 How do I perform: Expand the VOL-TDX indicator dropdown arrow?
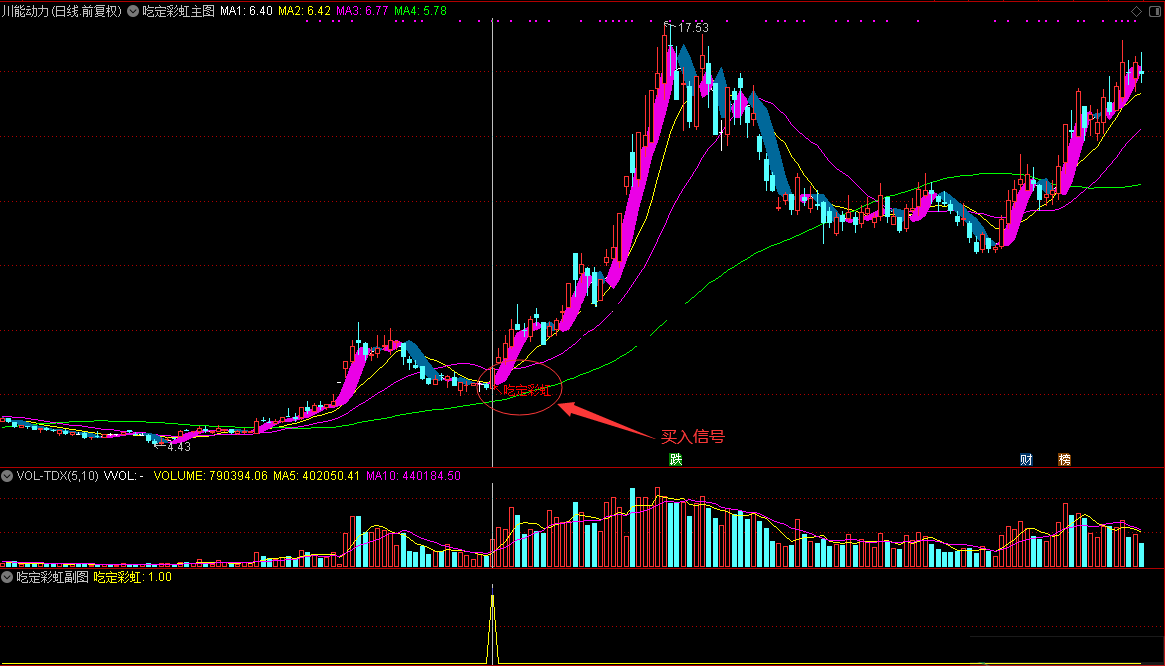[x=8, y=476]
